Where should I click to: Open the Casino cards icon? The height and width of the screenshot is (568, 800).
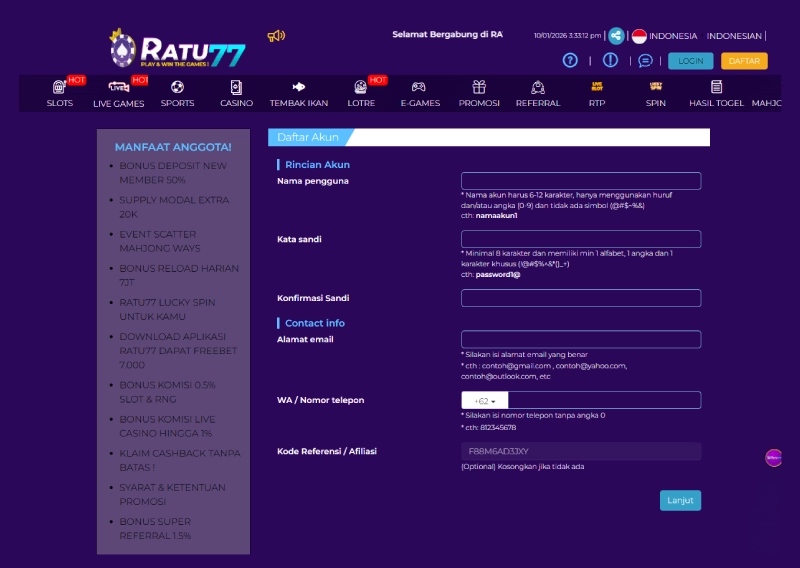point(236,87)
